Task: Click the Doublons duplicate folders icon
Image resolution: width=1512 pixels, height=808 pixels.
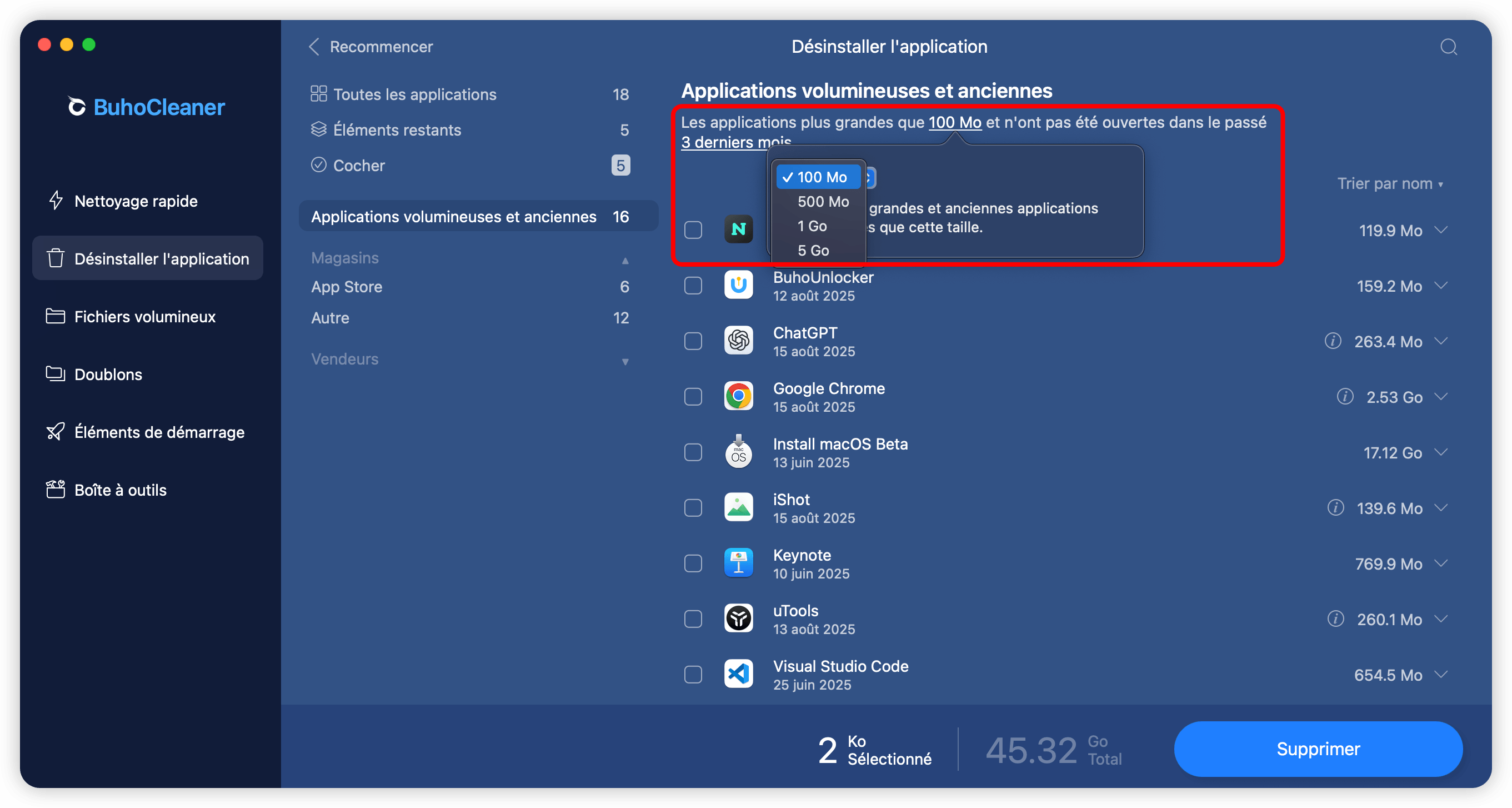Action: coord(56,373)
